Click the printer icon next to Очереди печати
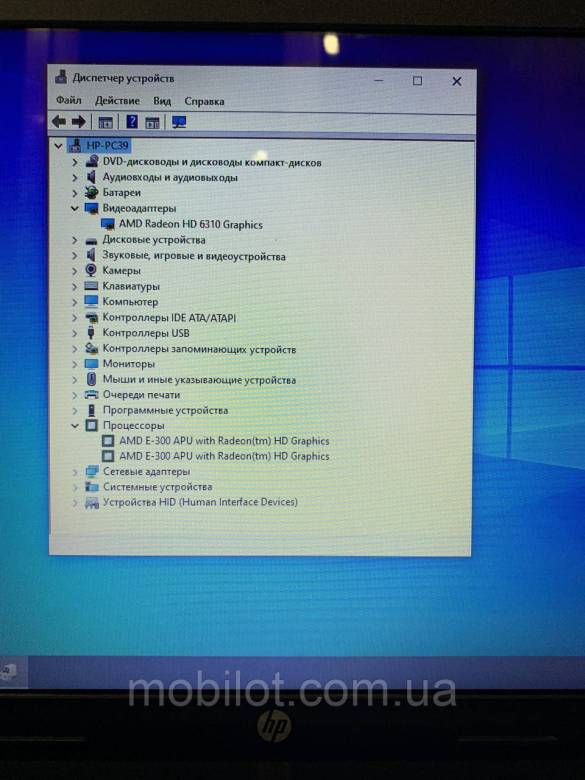Viewport: 585px width, 780px height. 91,394
